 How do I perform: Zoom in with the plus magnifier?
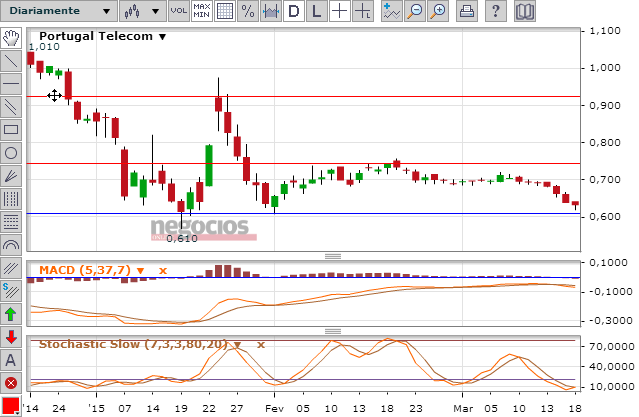(x=438, y=11)
